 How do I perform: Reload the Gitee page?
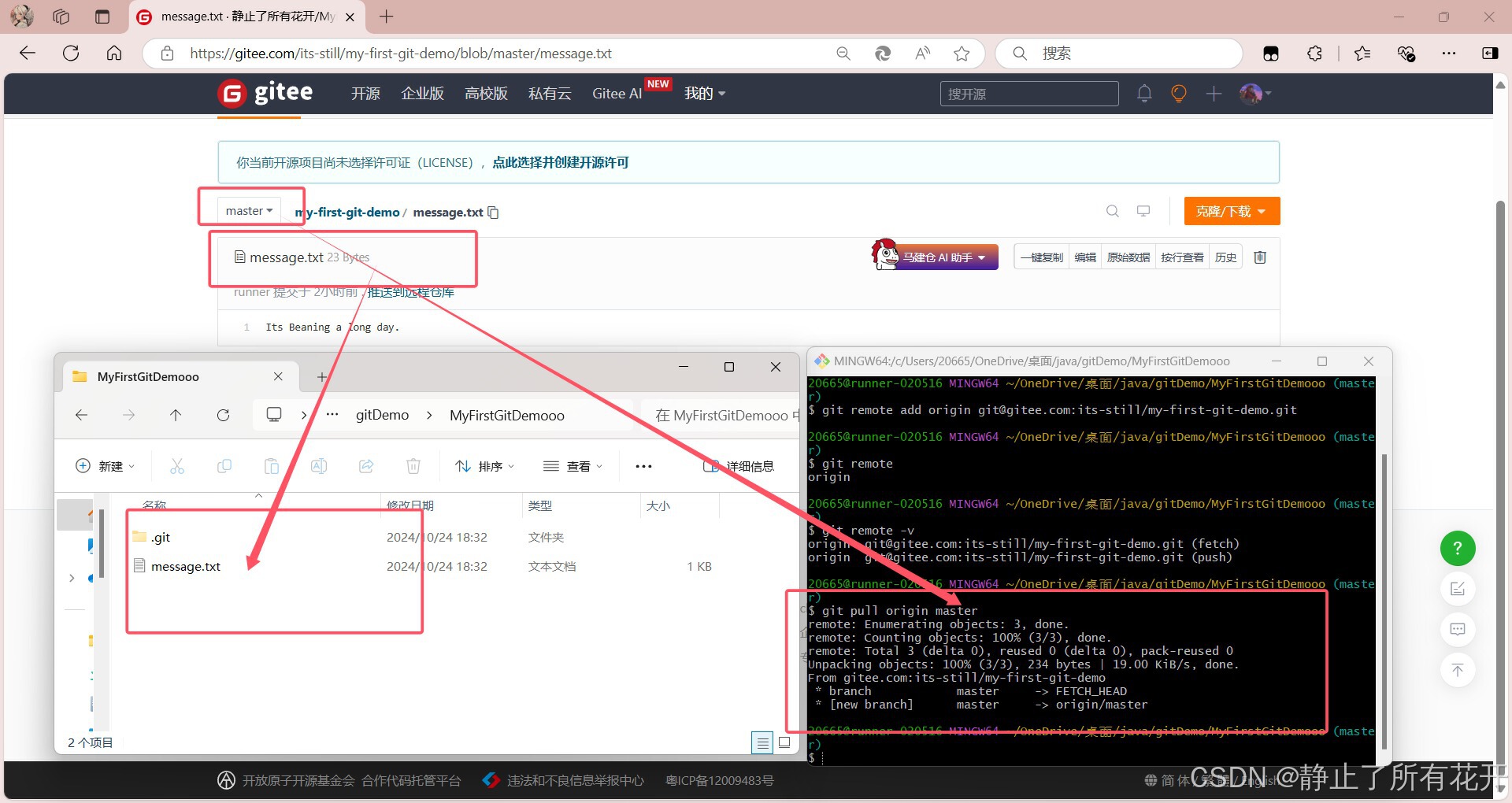(x=71, y=53)
